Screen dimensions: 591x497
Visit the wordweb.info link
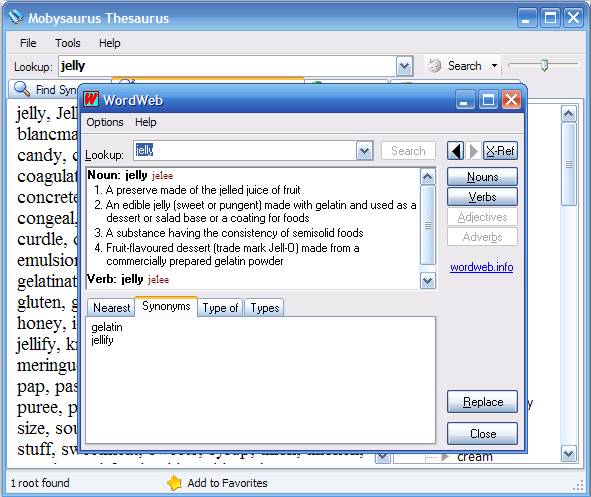(x=482, y=267)
